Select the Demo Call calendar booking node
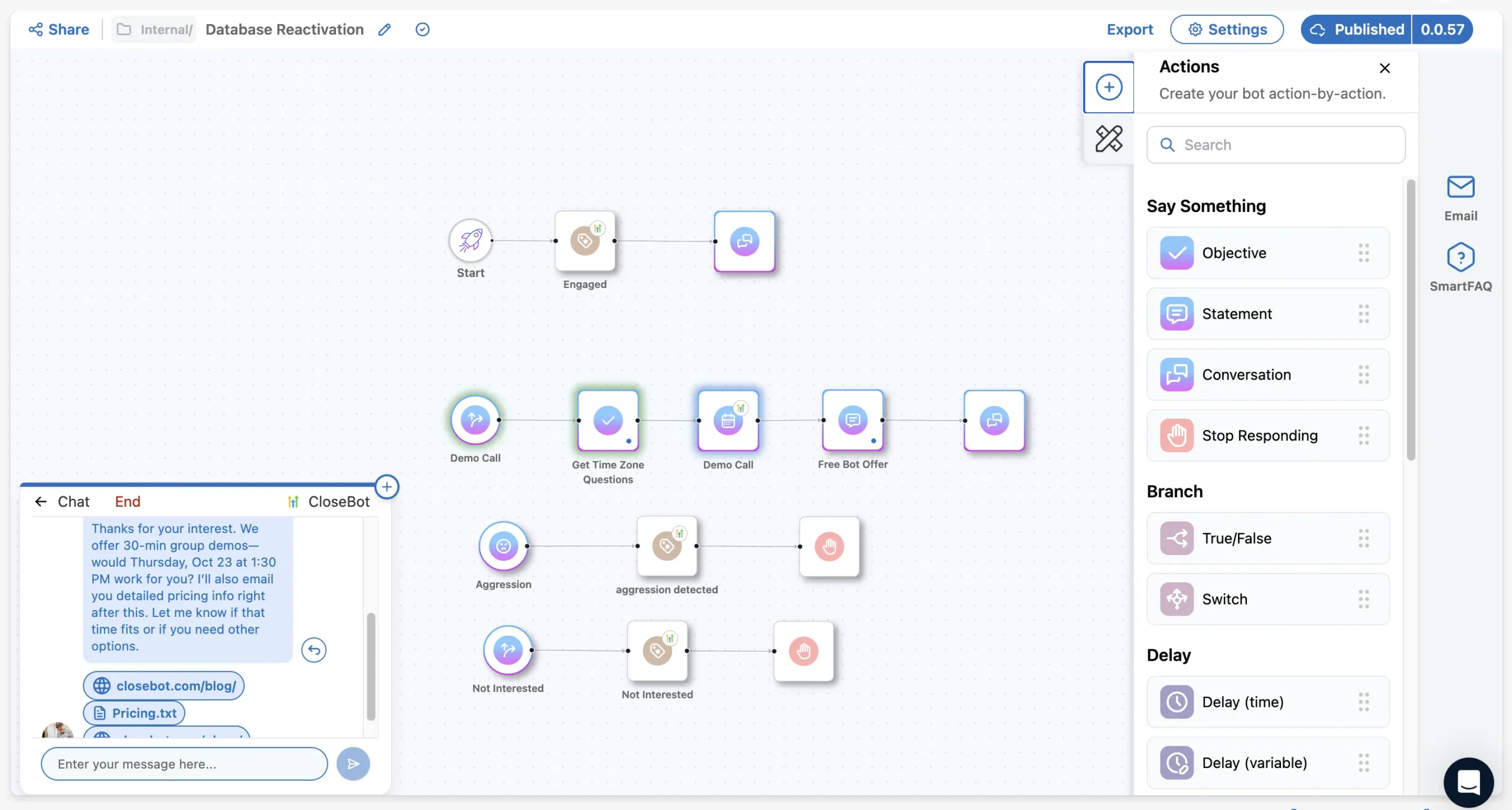The image size is (1512, 810). tap(728, 420)
